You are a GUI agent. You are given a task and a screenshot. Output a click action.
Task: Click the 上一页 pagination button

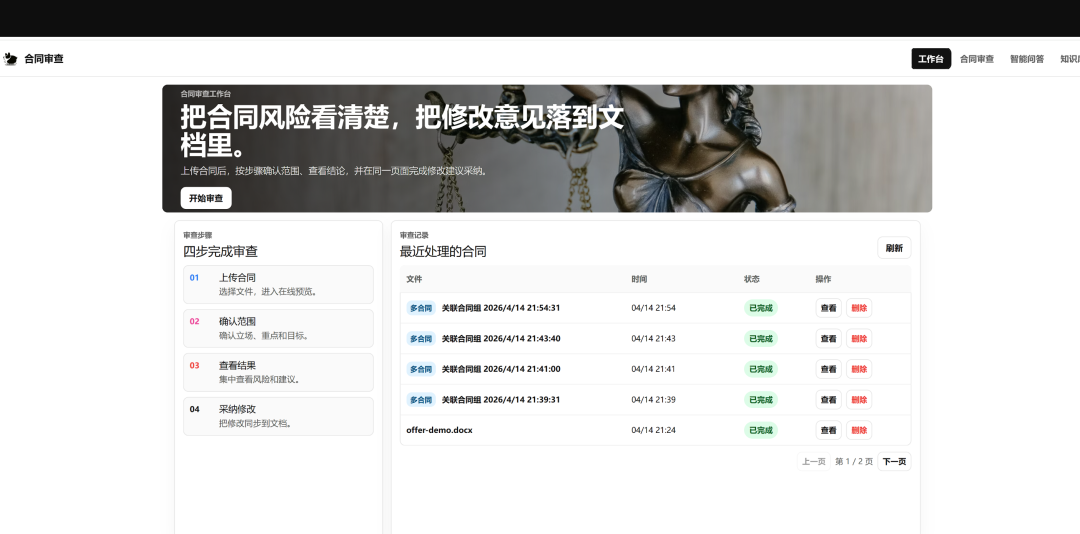pos(813,462)
